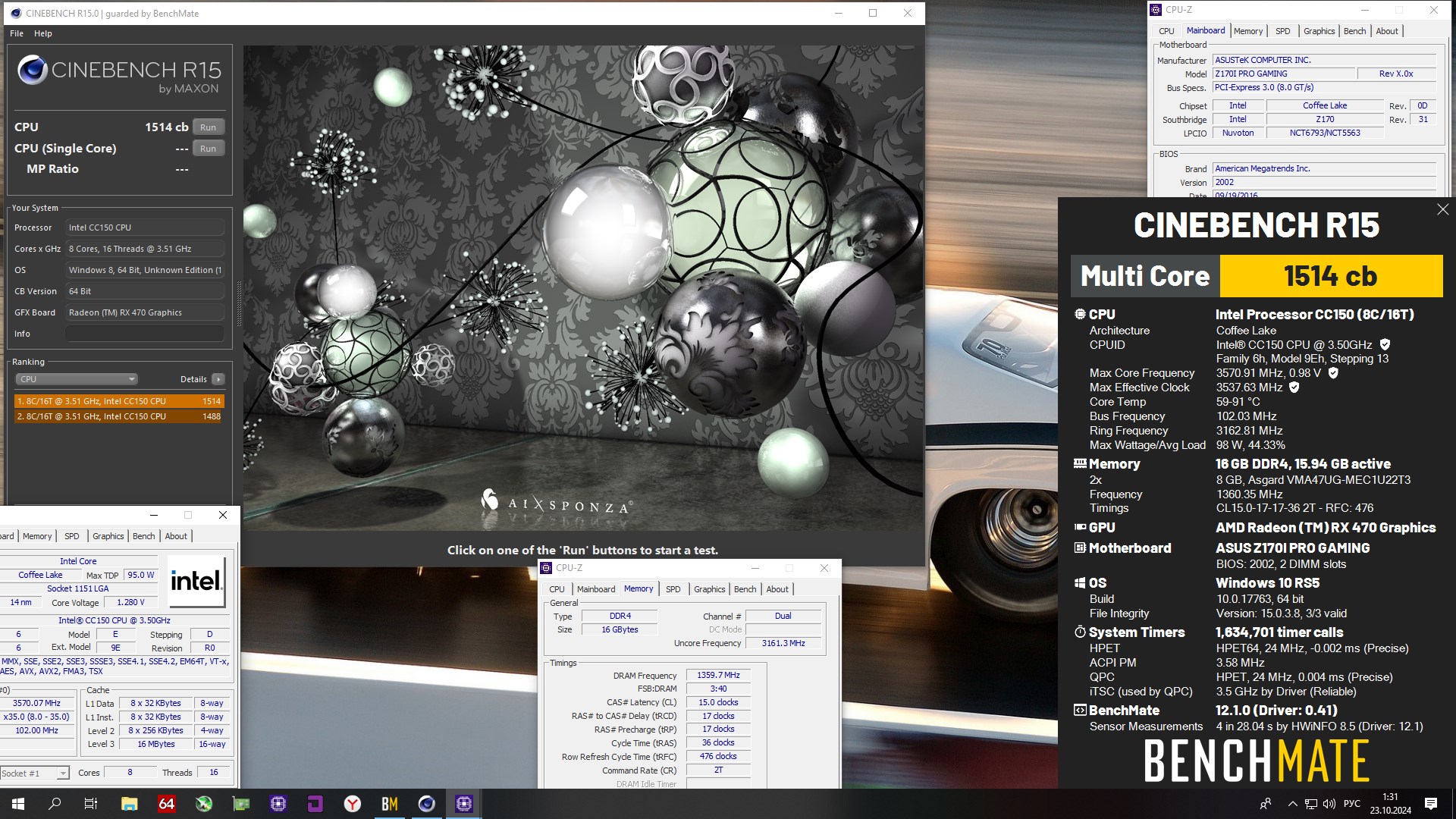Click Max Effective Clock verified shield

pos(1294,388)
